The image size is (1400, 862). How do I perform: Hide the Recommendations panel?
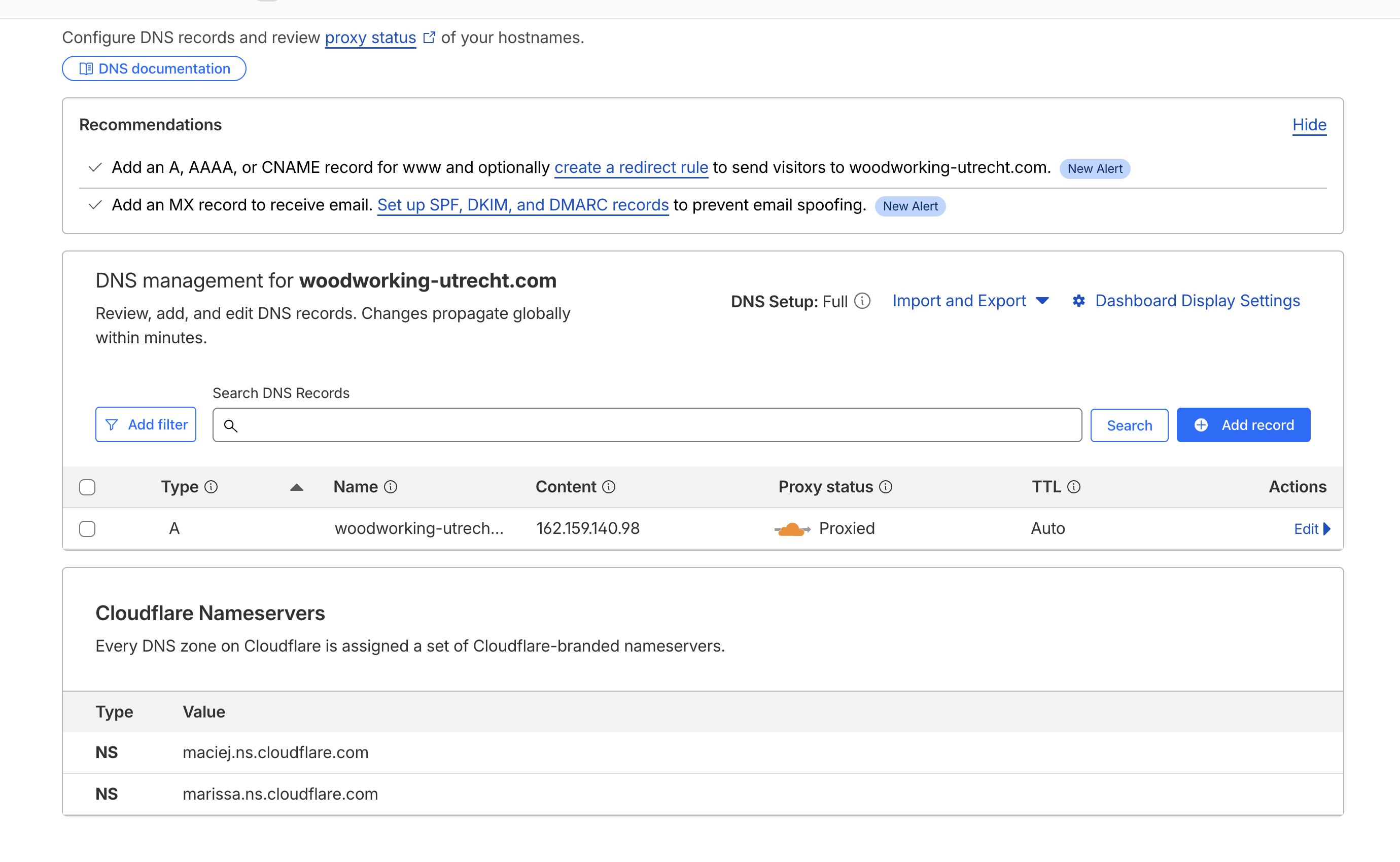(x=1309, y=125)
